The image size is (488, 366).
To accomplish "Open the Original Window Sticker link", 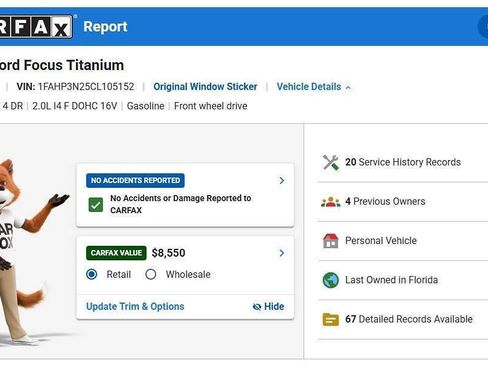I will 205,87.
